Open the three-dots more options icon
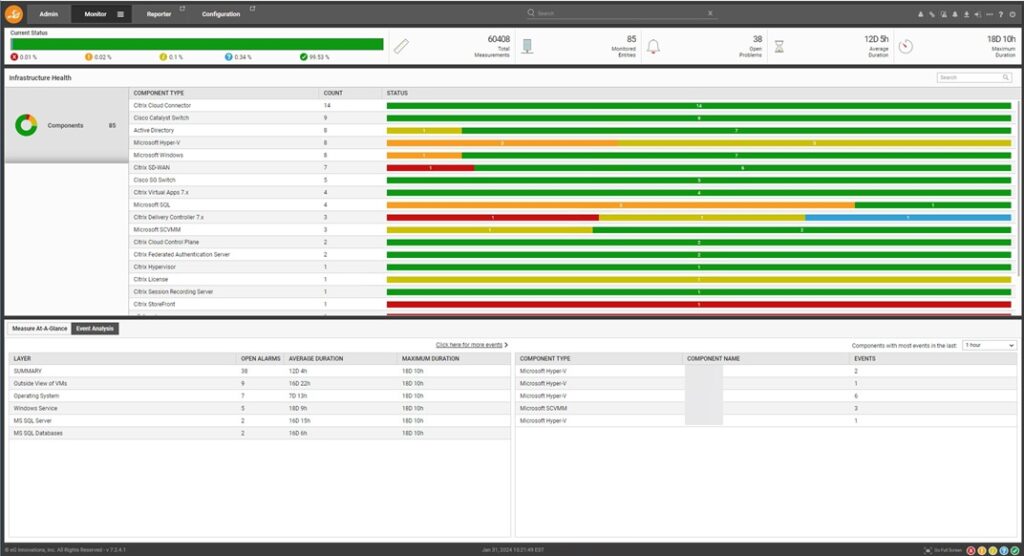Image resolution: width=1024 pixels, height=556 pixels. [989, 14]
